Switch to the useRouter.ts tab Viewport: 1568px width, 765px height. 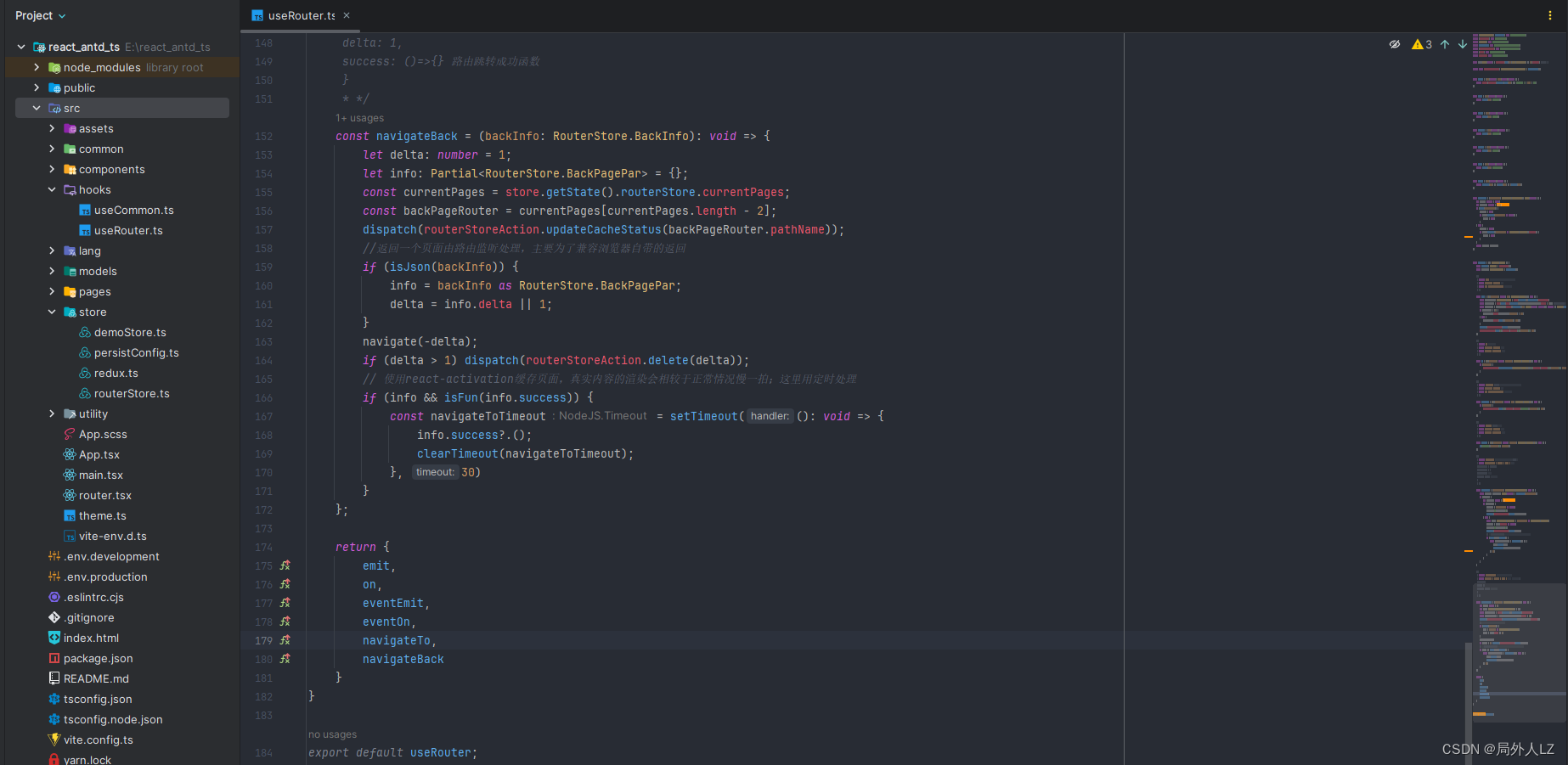point(301,15)
